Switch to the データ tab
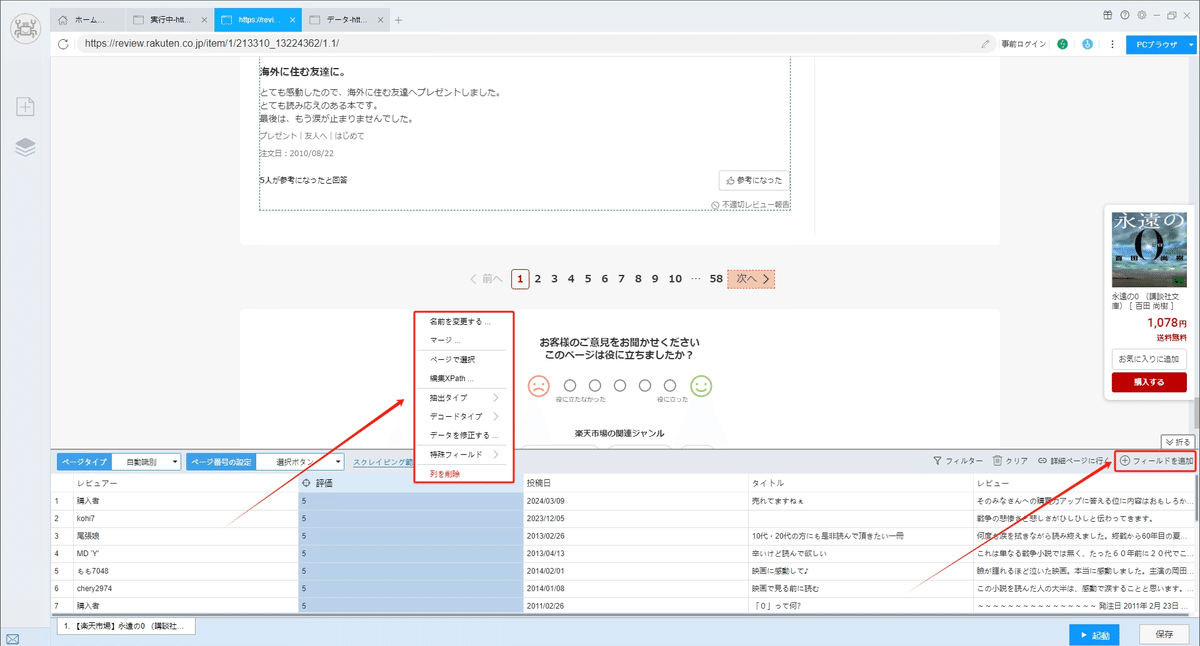The image size is (1200, 646). tap(345, 20)
